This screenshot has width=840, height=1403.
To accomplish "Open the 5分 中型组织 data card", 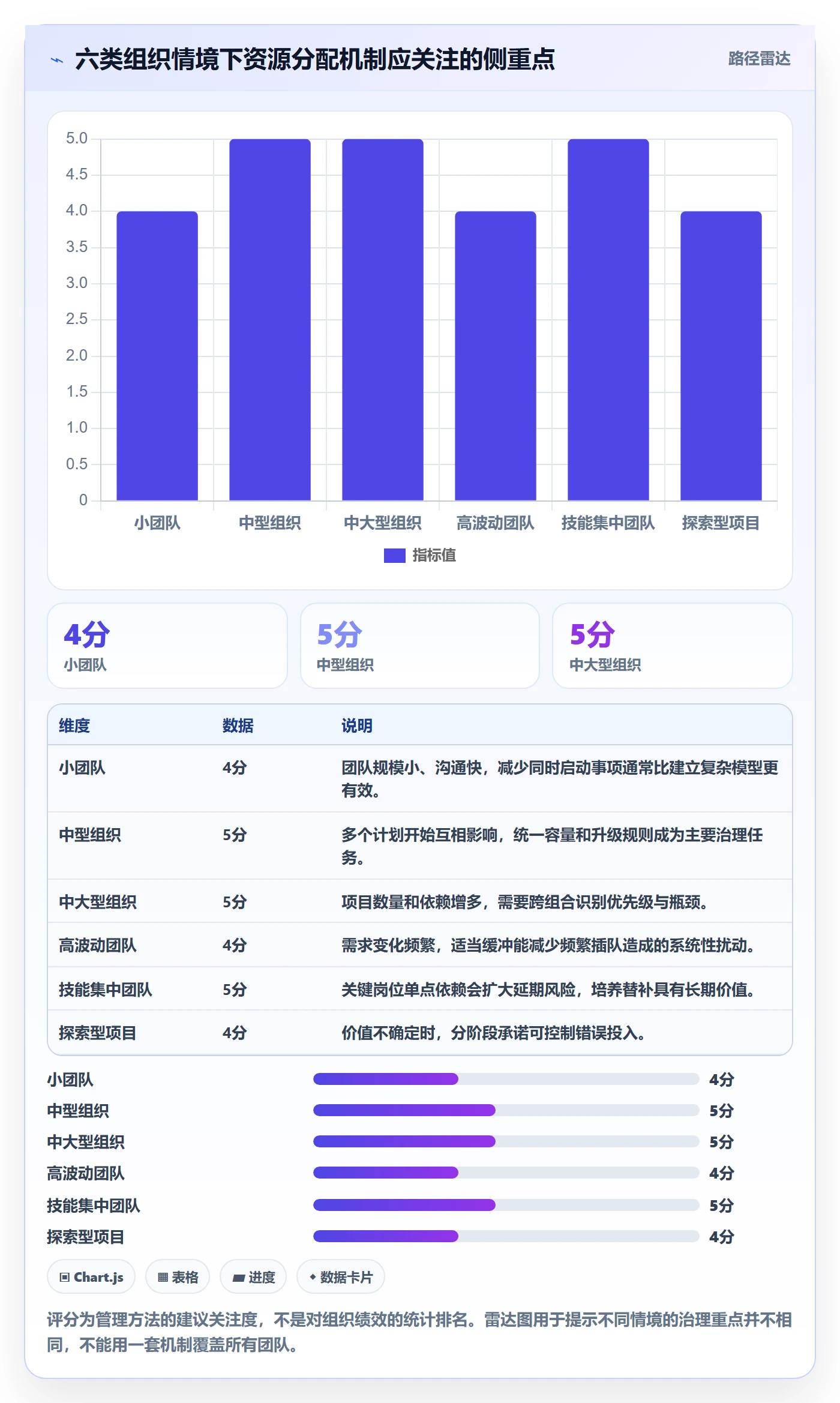I will [x=420, y=646].
